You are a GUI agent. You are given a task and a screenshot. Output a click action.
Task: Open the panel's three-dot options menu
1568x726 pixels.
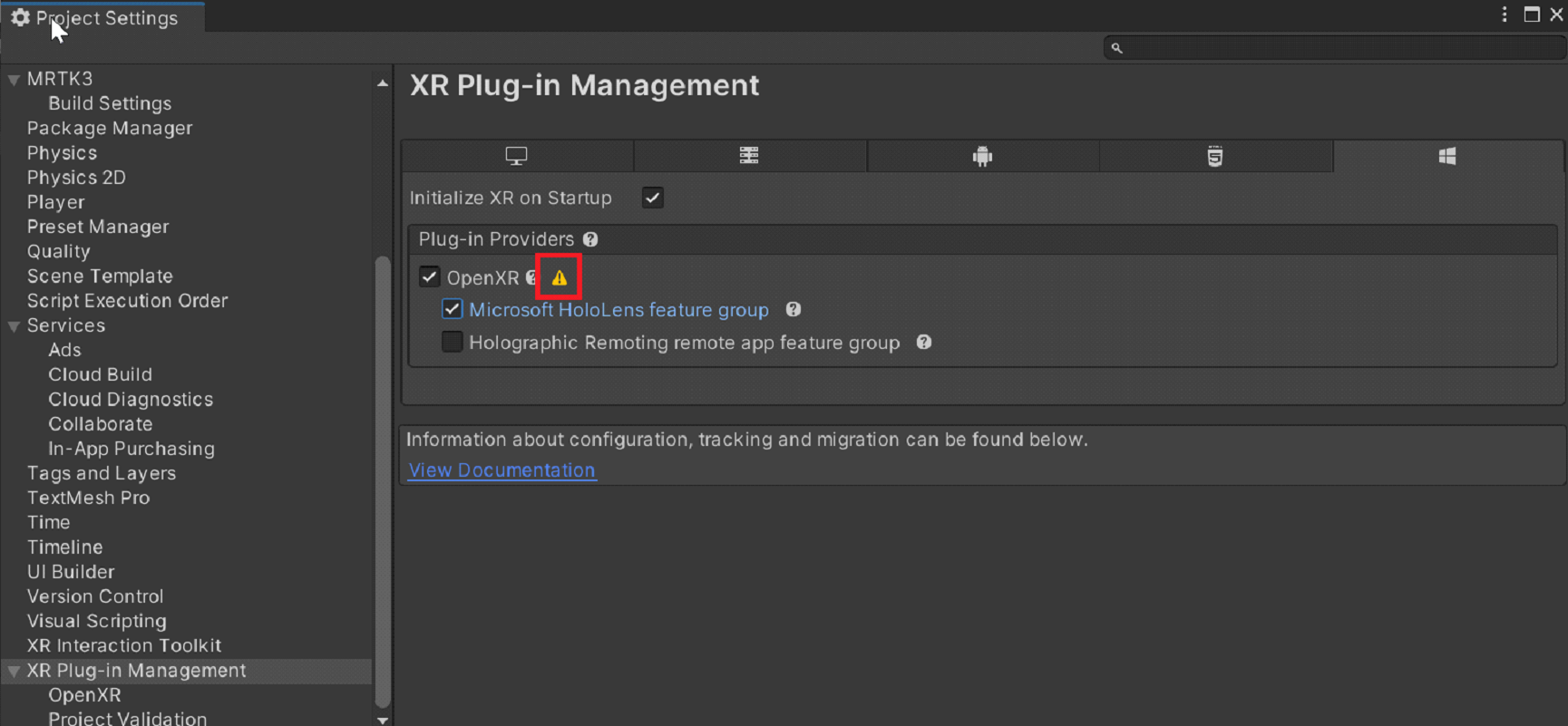1505,15
